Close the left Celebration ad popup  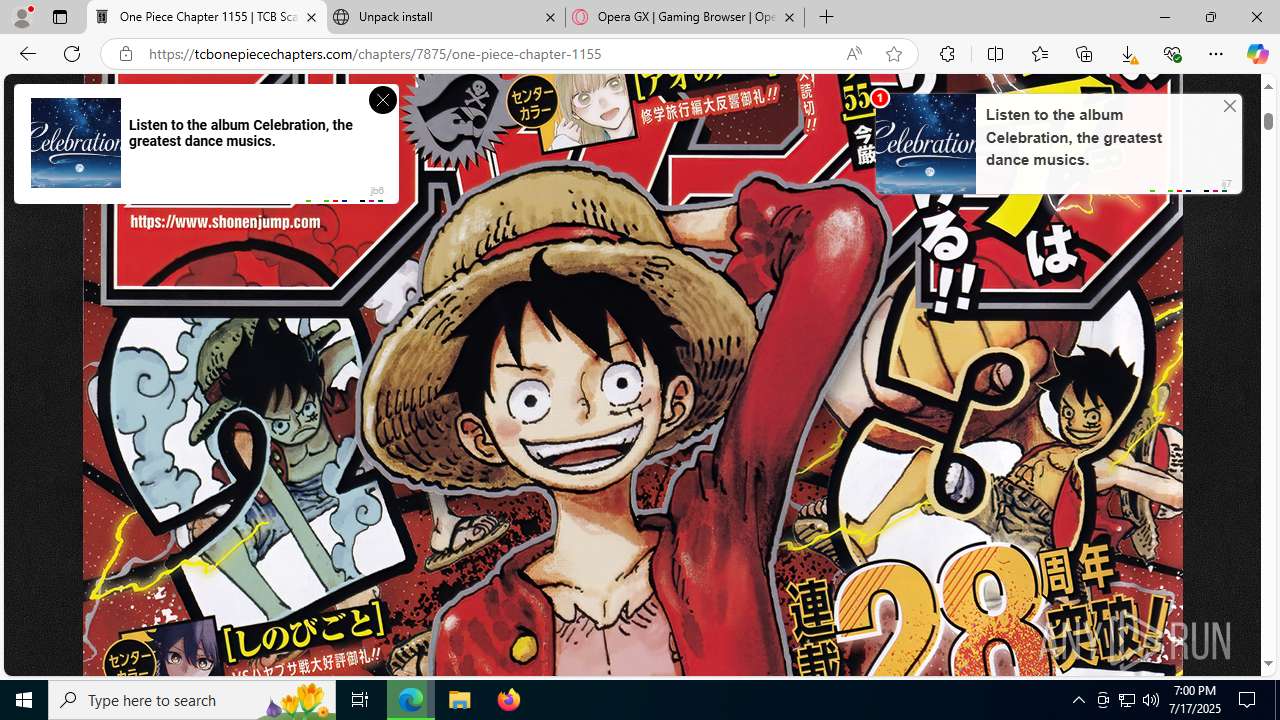click(x=382, y=100)
